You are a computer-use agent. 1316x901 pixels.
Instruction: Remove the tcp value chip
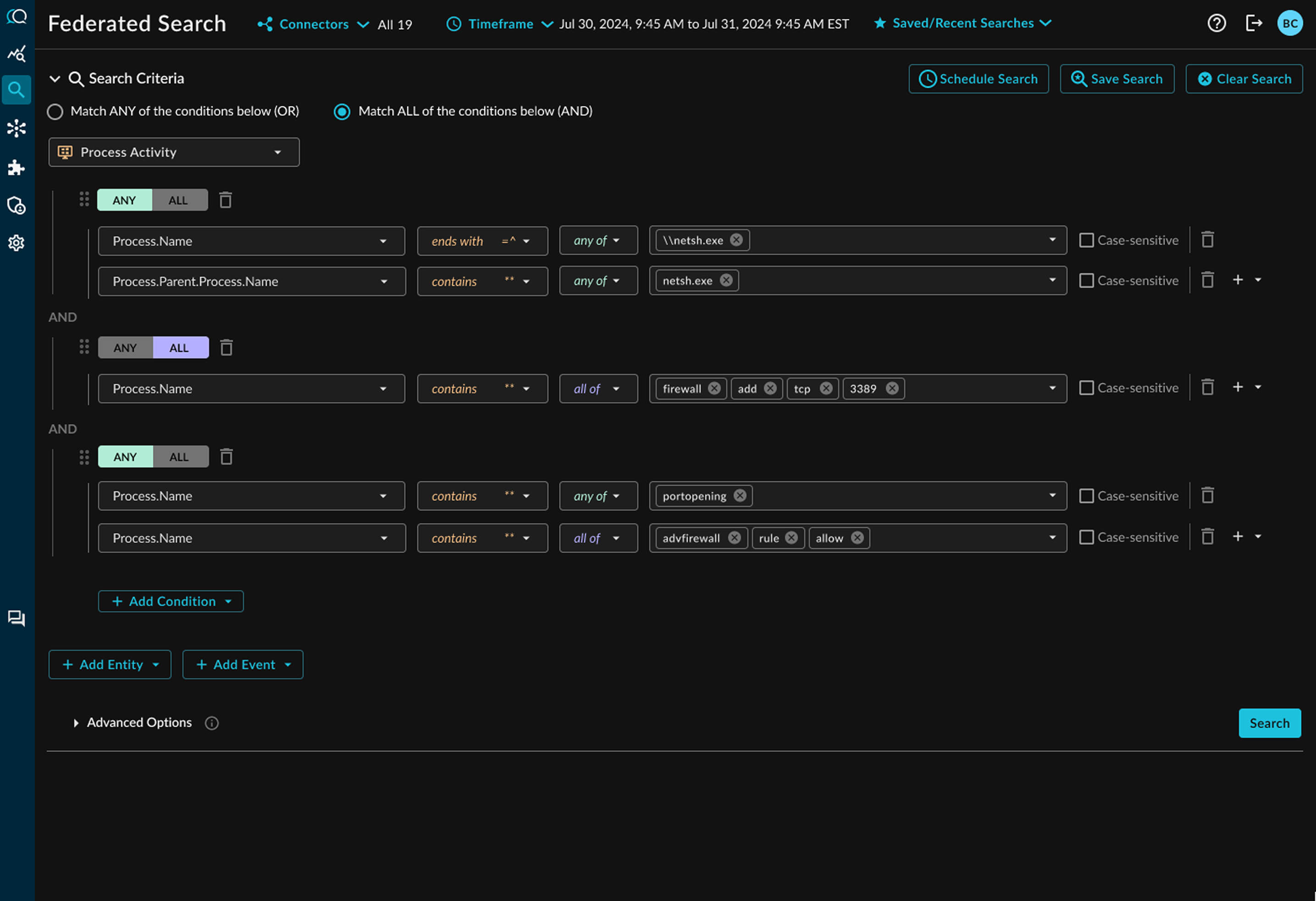[826, 388]
